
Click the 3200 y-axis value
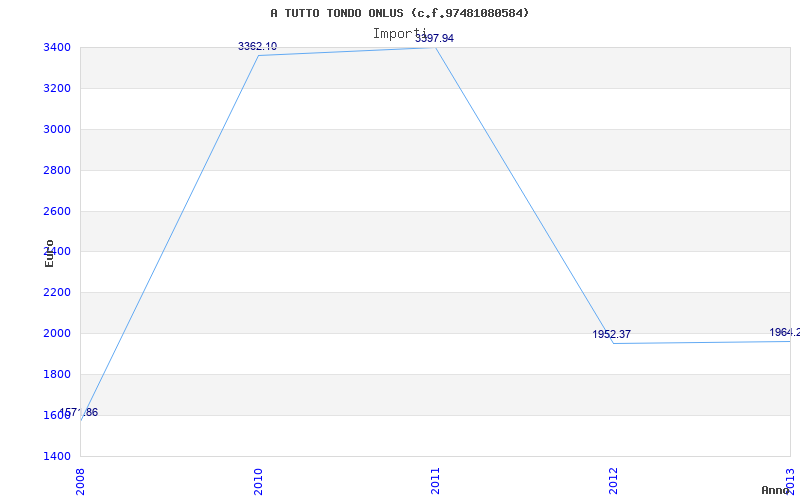tap(57, 89)
